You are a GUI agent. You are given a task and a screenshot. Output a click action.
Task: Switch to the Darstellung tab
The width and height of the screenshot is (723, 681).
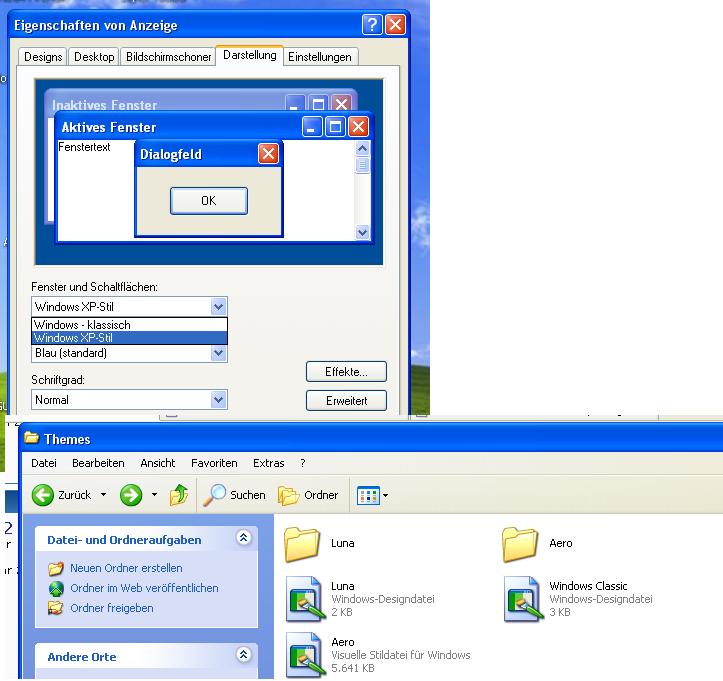pyautogui.click(x=249, y=55)
